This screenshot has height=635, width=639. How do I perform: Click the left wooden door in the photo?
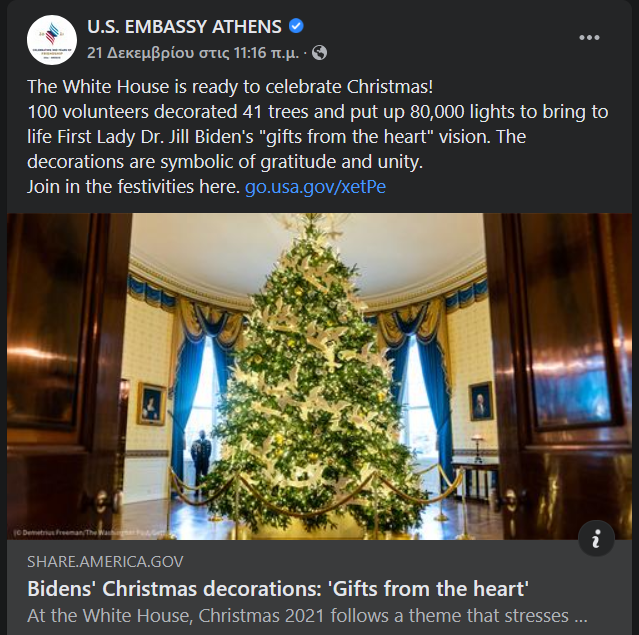click(x=65, y=376)
